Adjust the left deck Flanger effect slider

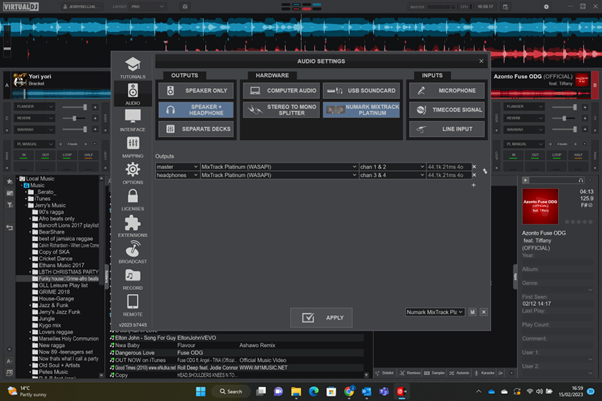click(74, 107)
